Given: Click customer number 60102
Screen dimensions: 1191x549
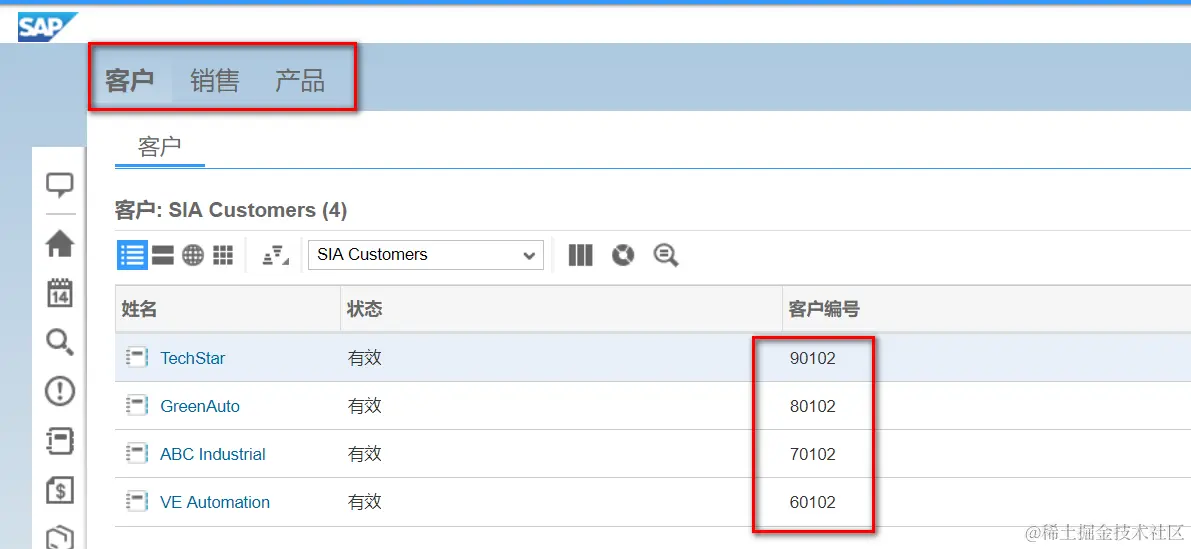Looking at the screenshot, I should 813,502.
